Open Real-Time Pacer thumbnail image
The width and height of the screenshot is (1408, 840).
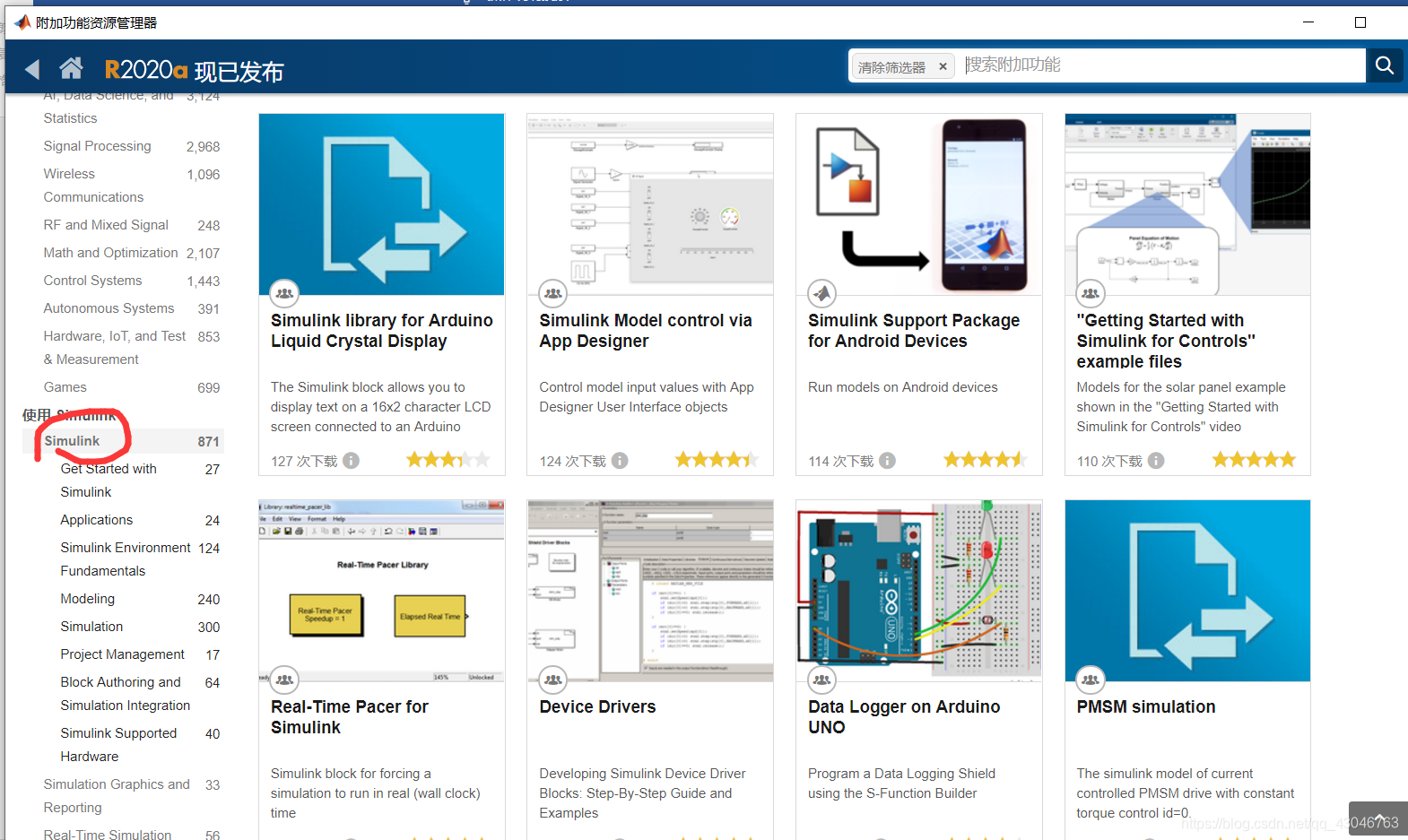click(x=381, y=591)
